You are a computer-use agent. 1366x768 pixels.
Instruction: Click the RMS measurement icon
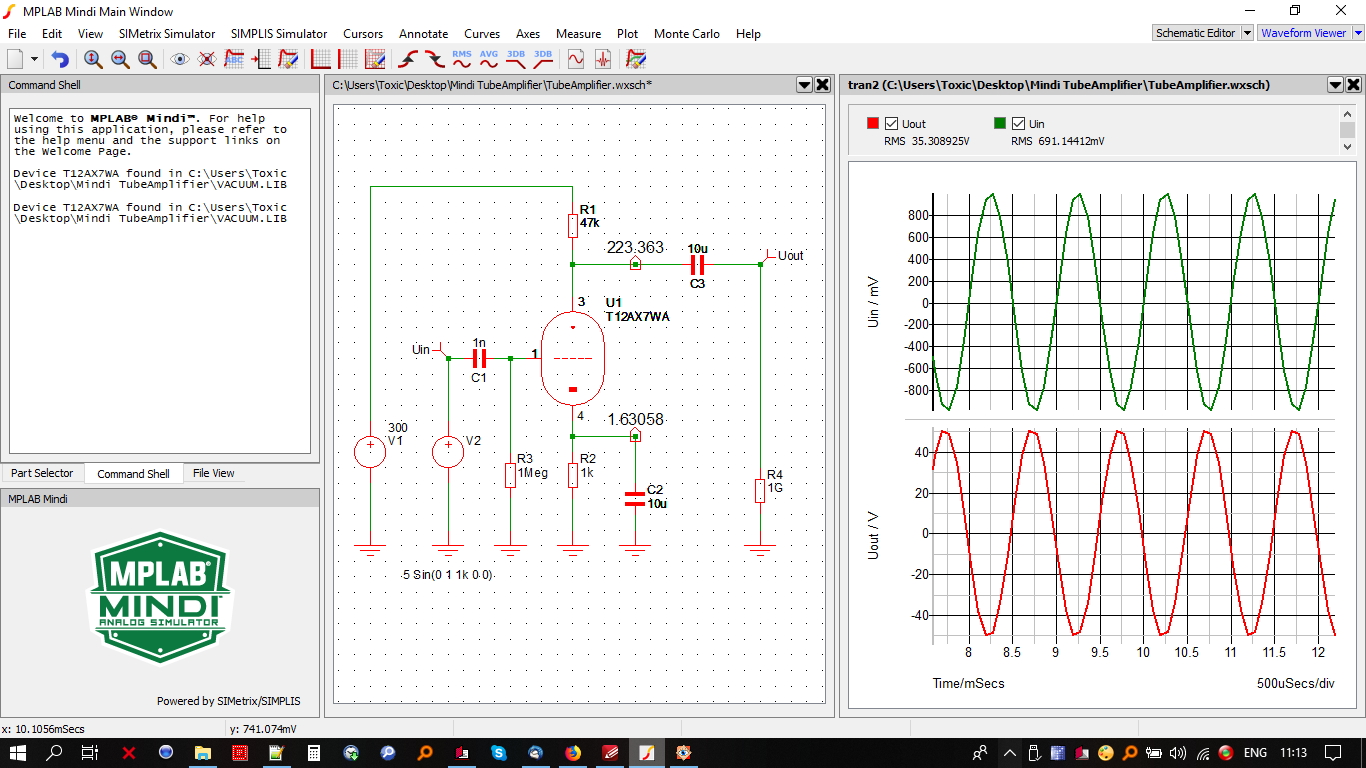[x=462, y=59]
